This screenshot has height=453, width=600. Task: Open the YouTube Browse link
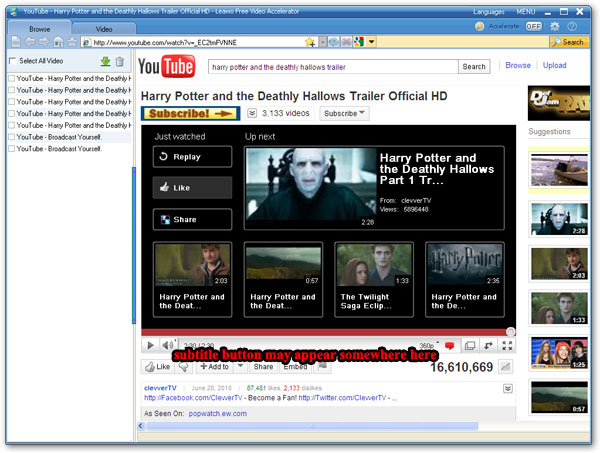pyautogui.click(x=518, y=65)
